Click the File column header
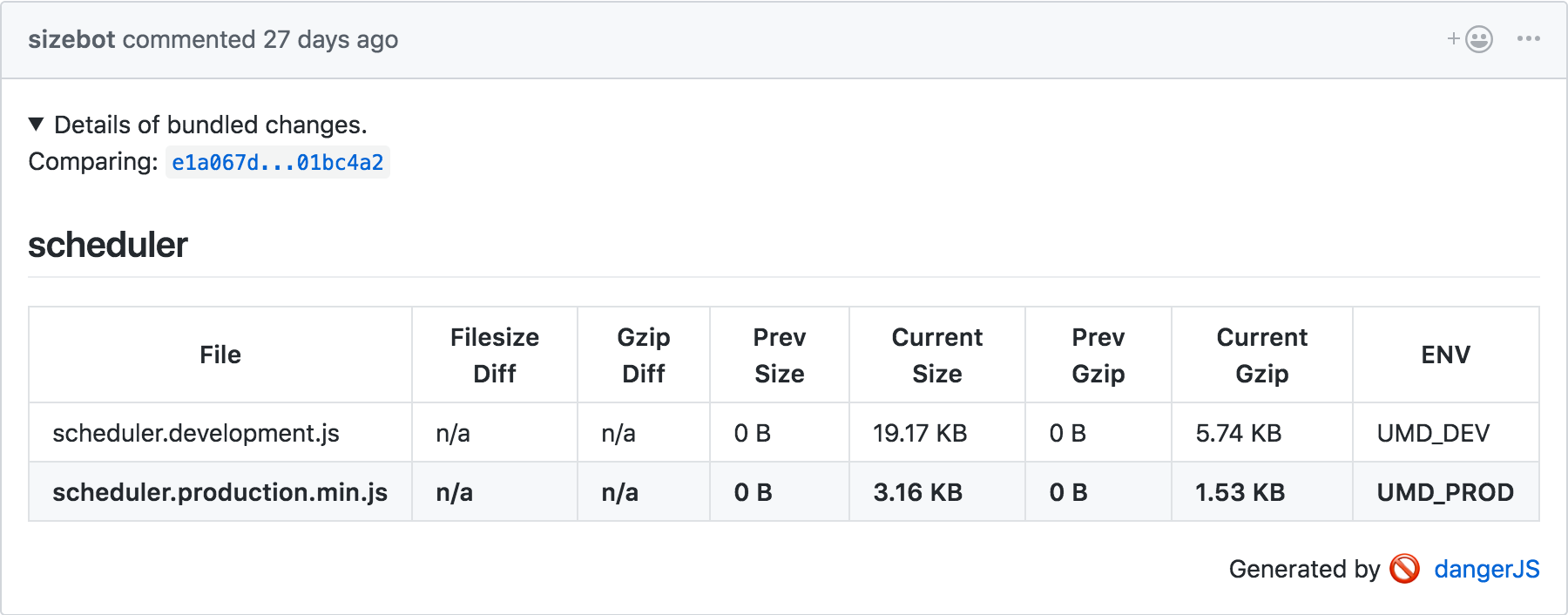 tap(220, 355)
